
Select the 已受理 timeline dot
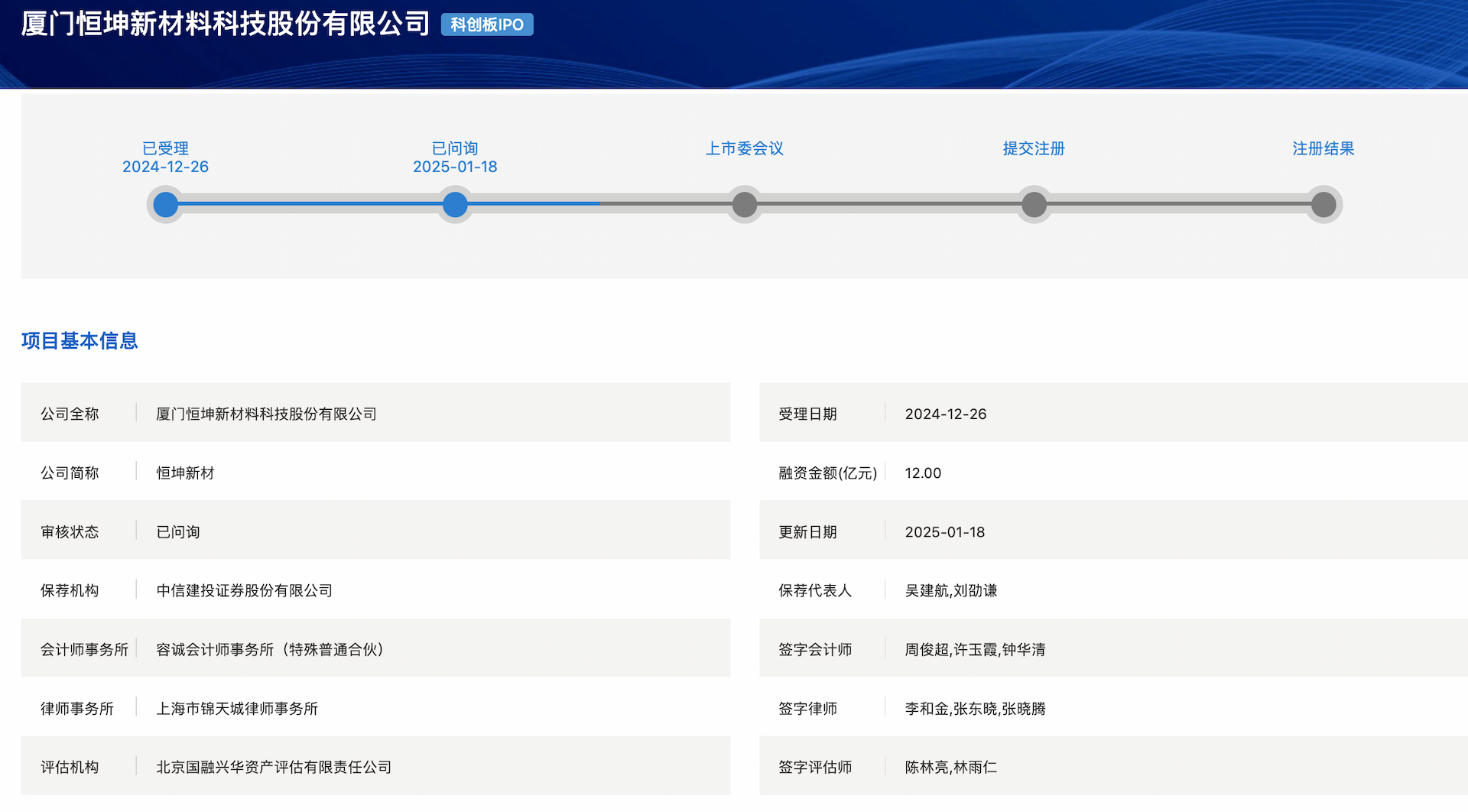[x=165, y=205]
